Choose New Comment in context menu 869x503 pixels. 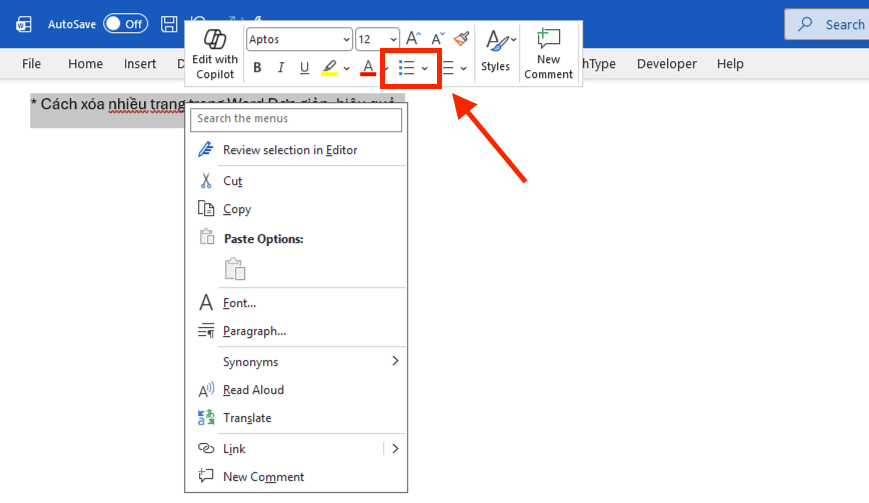click(x=296, y=477)
